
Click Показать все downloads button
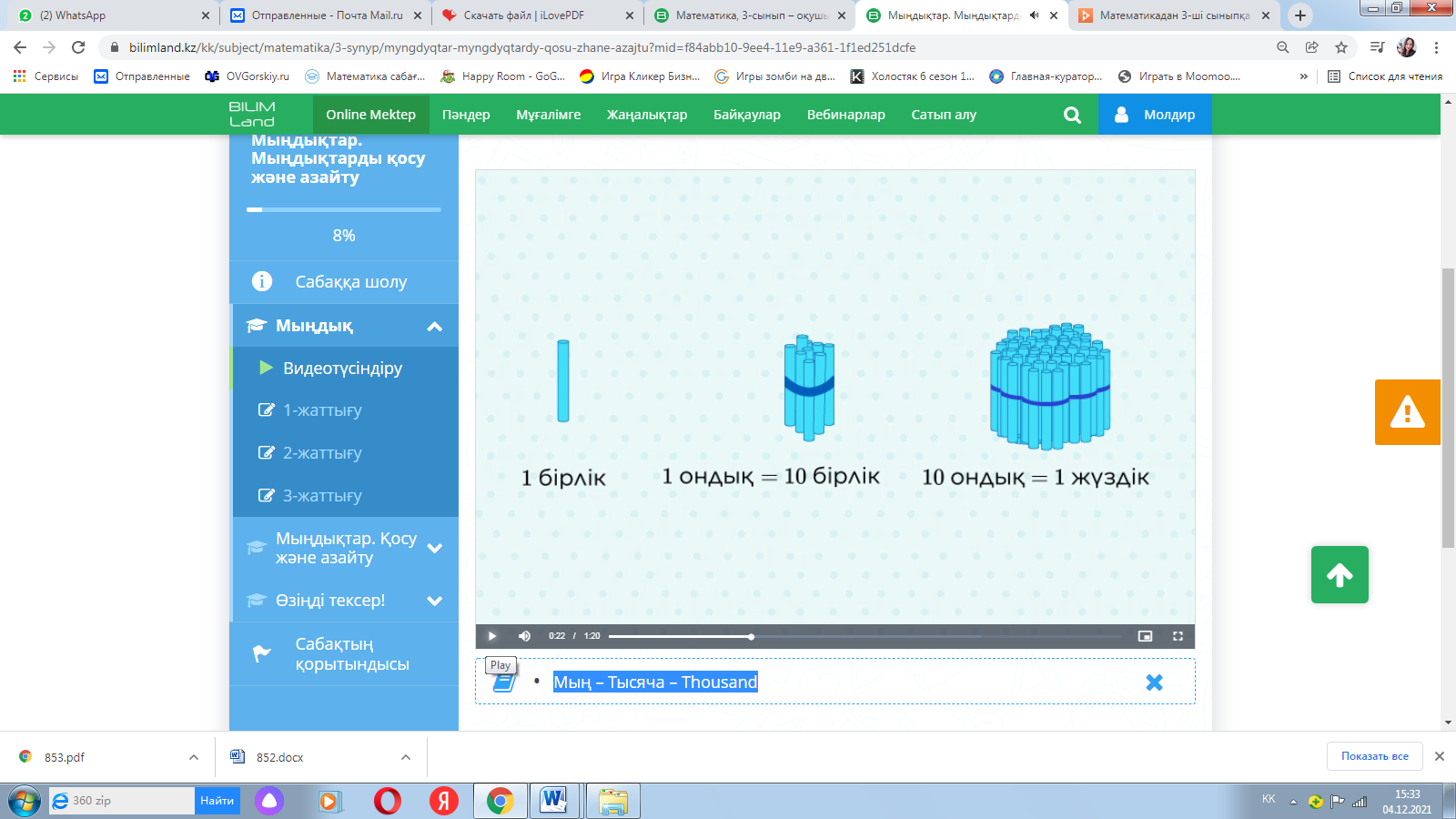[1374, 756]
